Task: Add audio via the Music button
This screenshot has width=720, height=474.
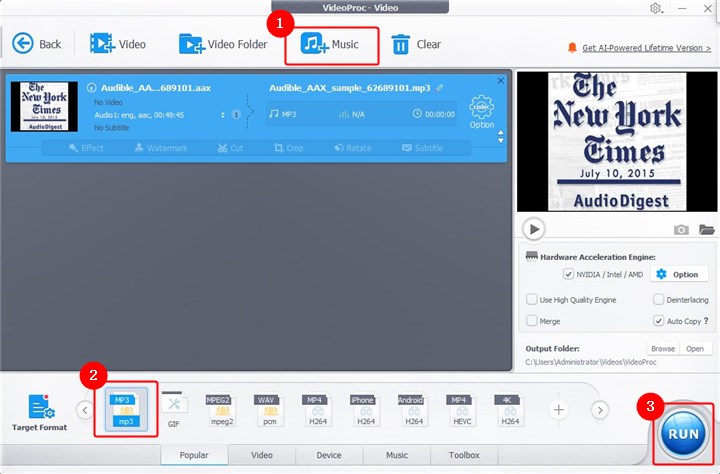Action: click(332, 45)
